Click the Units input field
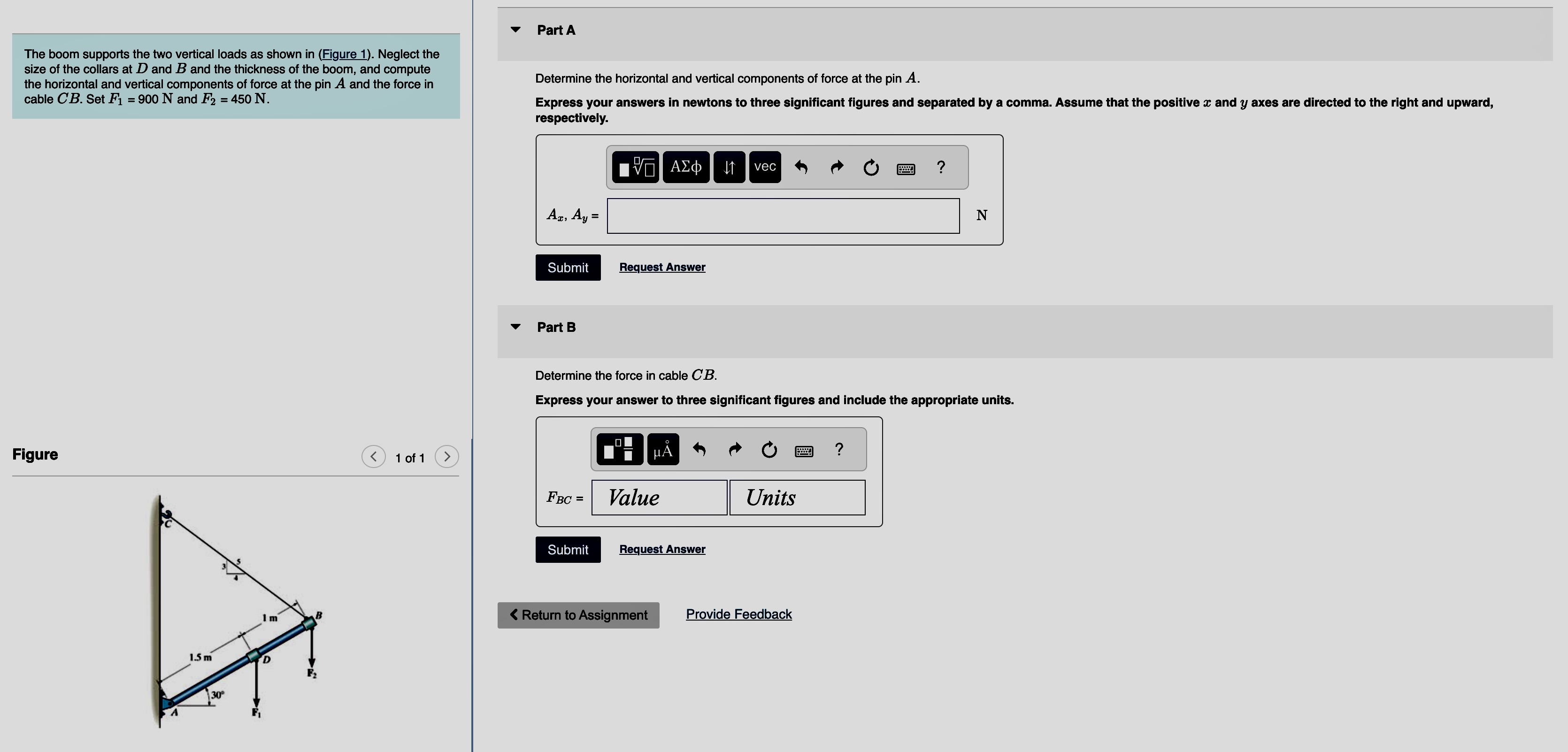The width and height of the screenshot is (1568, 752). pyautogui.click(x=797, y=498)
